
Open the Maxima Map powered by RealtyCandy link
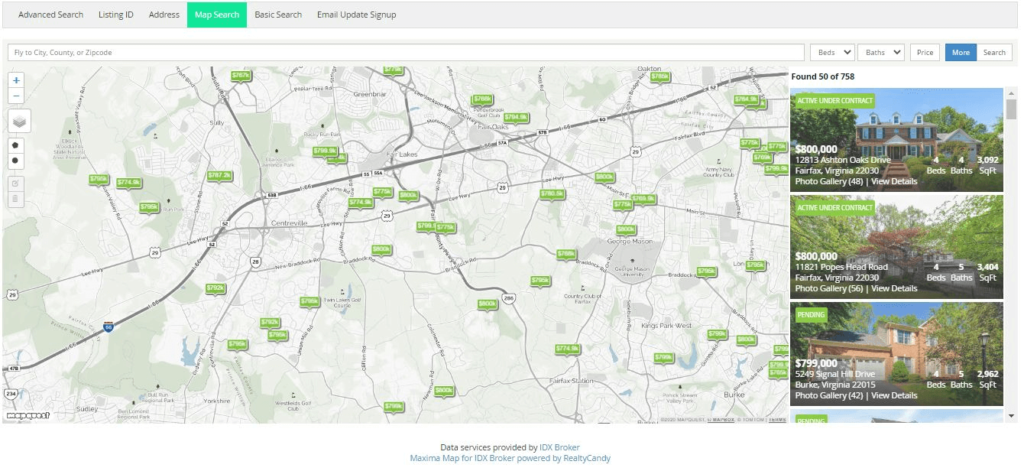(x=510, y=459)
